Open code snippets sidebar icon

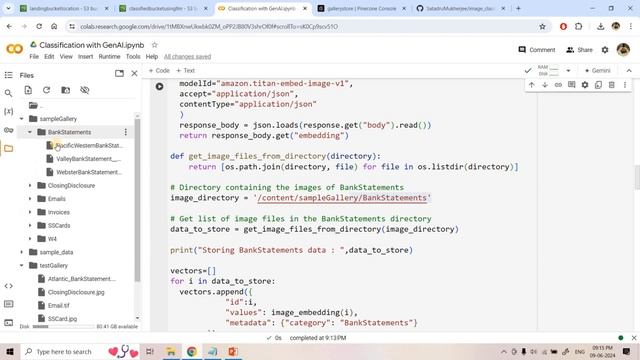tap(9, 286)
